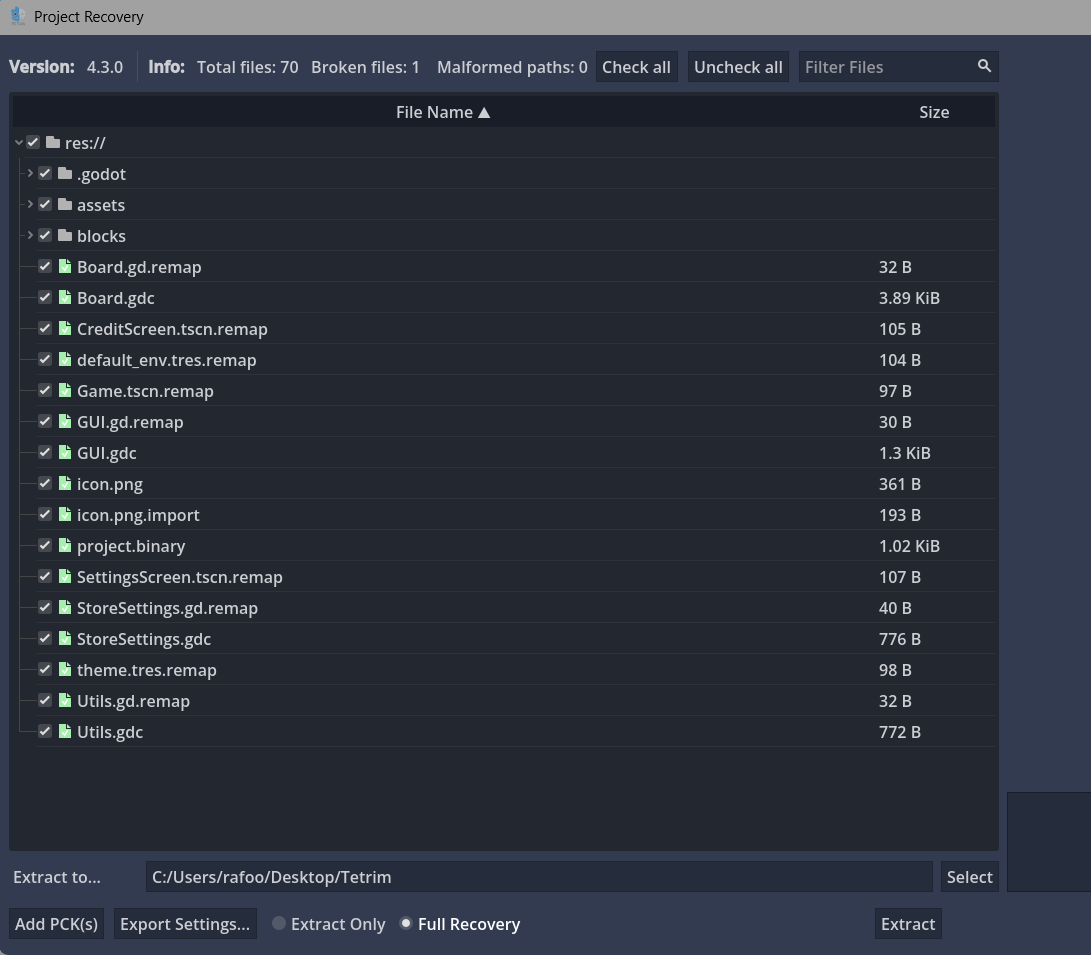
Task: Click the file icon next to icon.png
Action: tap(65, 484)
